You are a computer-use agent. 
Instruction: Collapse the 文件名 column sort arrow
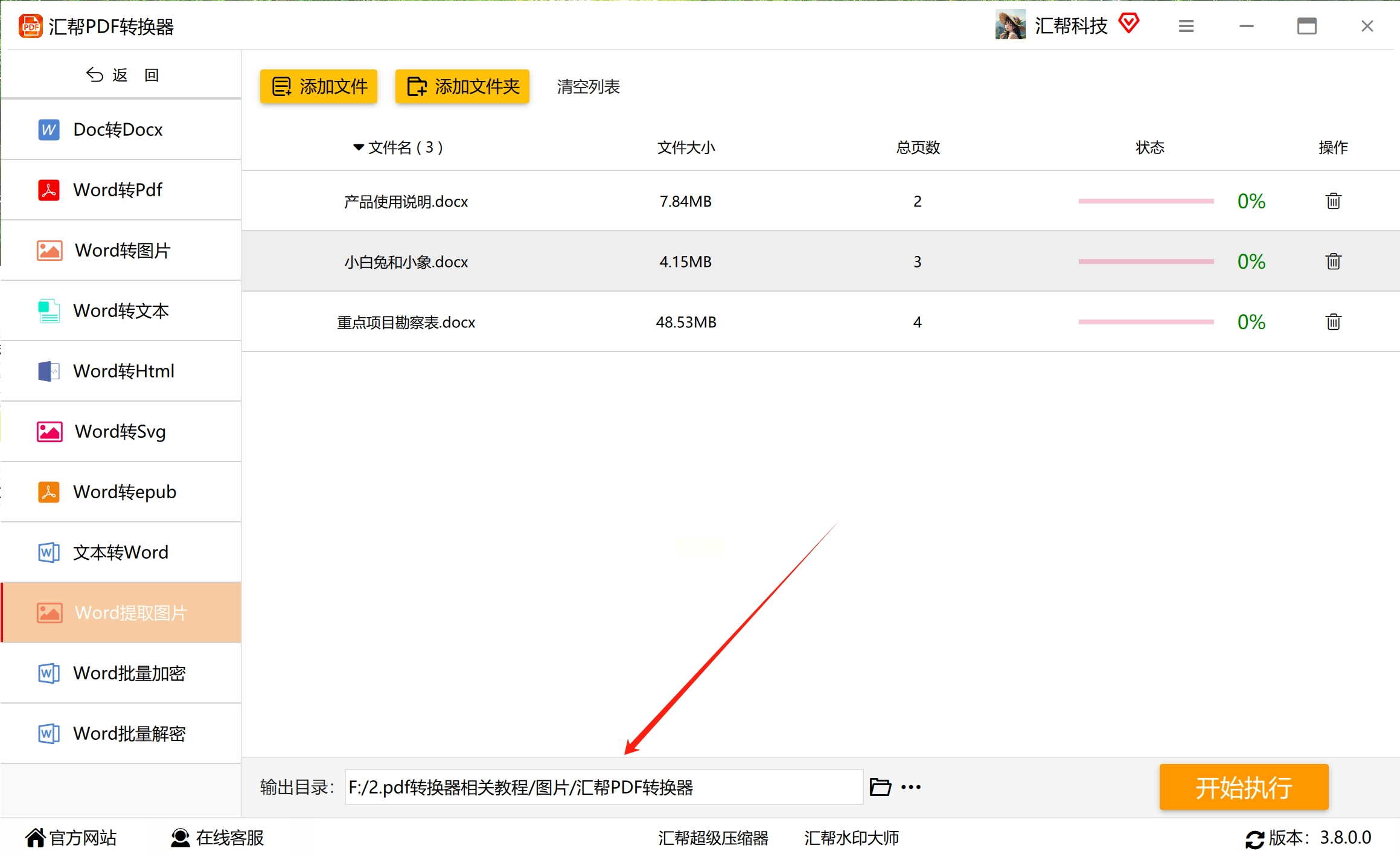359,147
